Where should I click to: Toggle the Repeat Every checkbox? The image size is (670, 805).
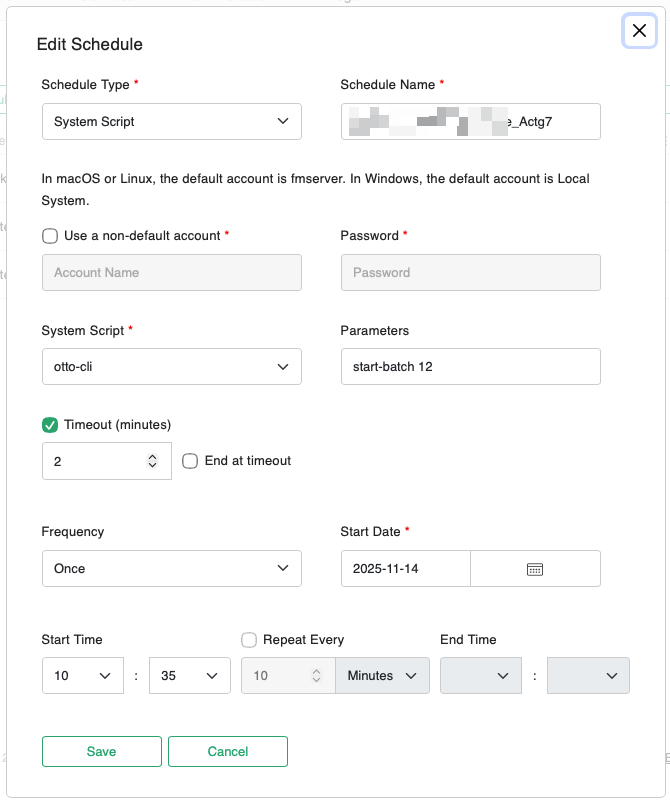(x=249, y=639)
